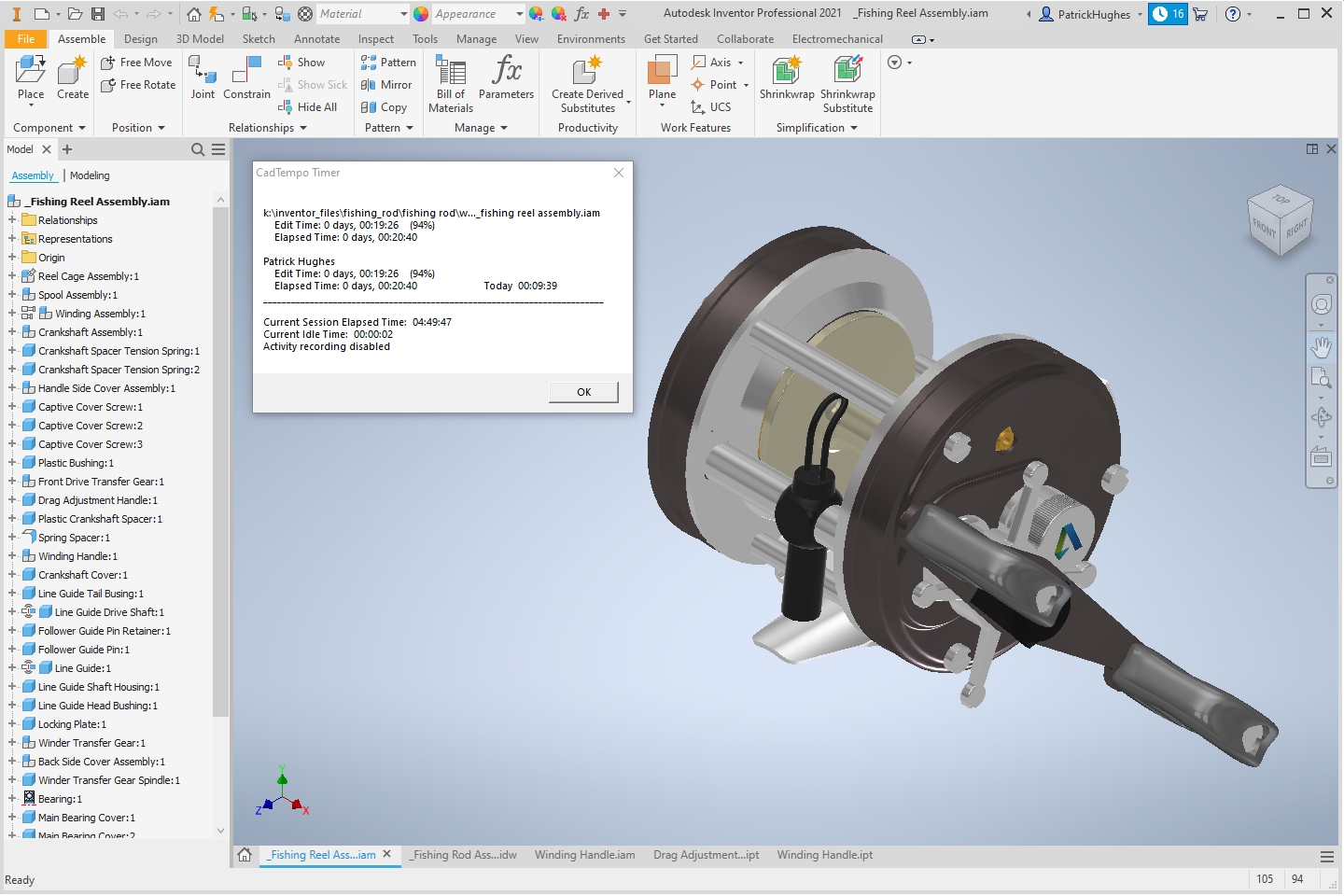Choose the Pattern component tool

(x=388, y=63)
